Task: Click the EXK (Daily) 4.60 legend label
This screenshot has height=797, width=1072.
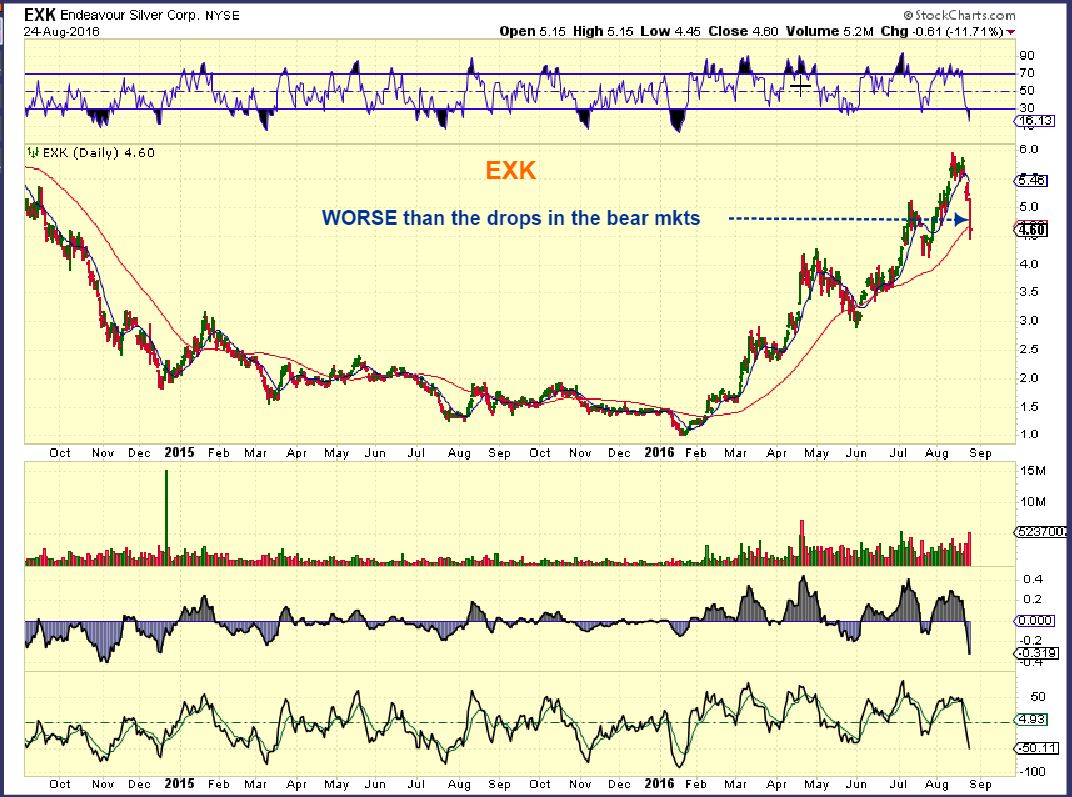Action: click(x=99, y=152)
